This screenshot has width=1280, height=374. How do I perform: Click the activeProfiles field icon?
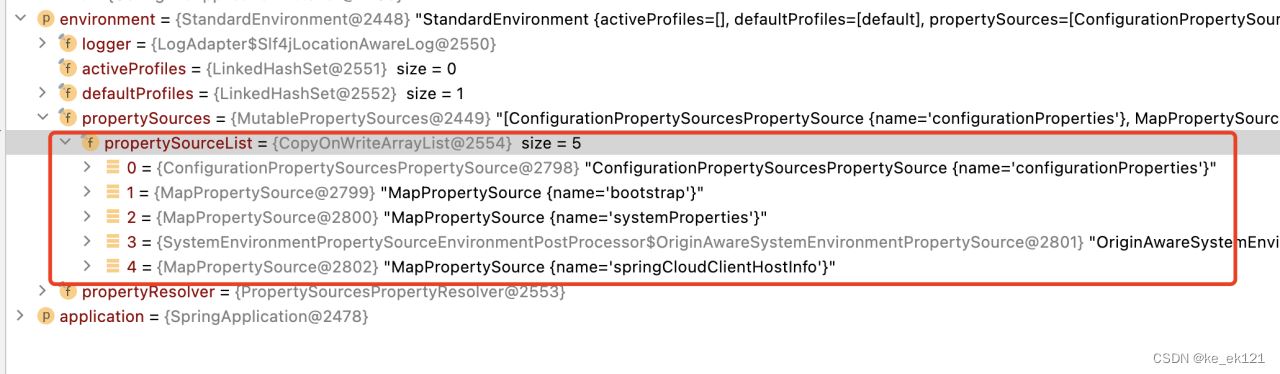(x=67, y=69)
